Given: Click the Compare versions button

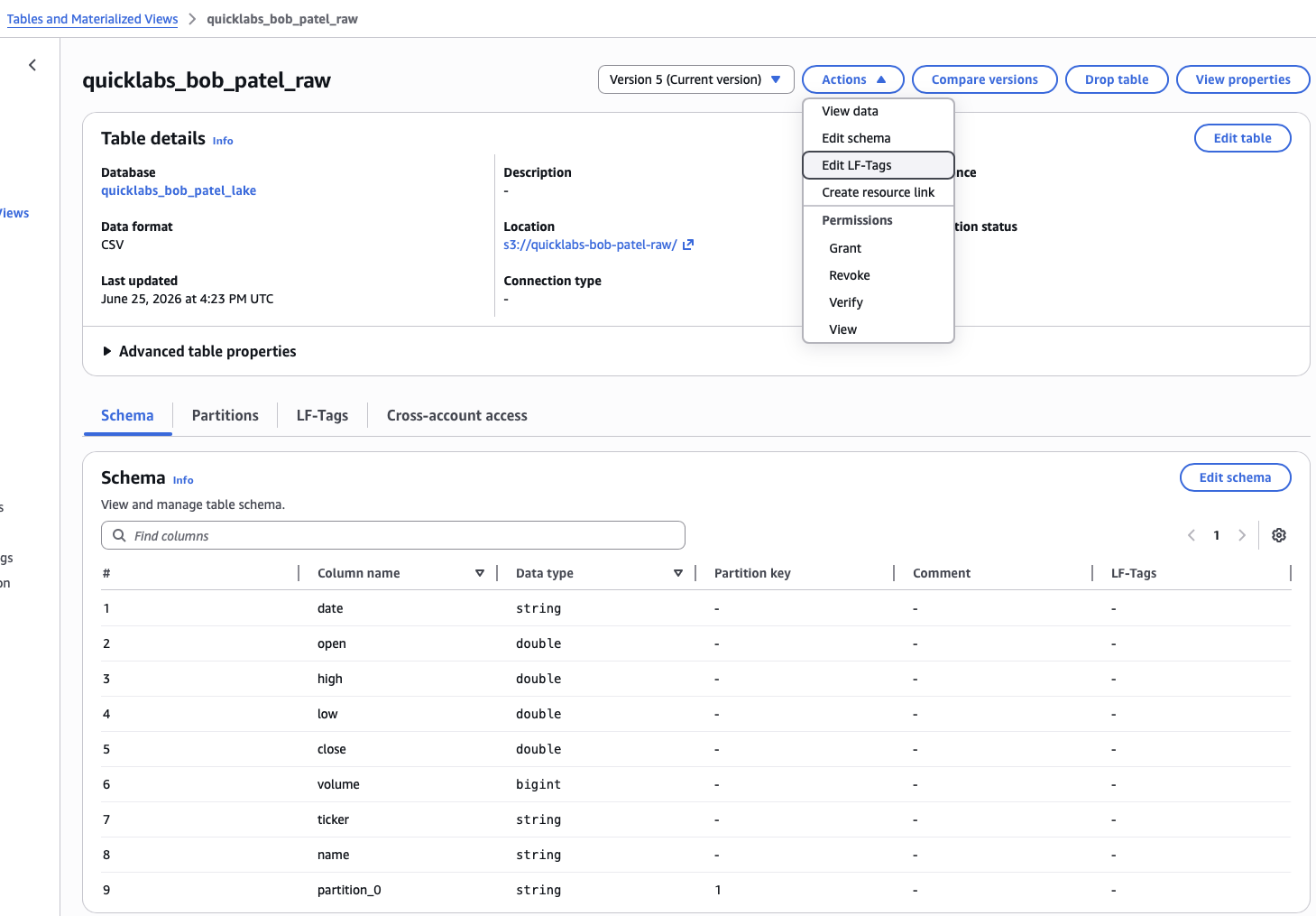Looking at the screenshot, I should click(x=984, y=79).
